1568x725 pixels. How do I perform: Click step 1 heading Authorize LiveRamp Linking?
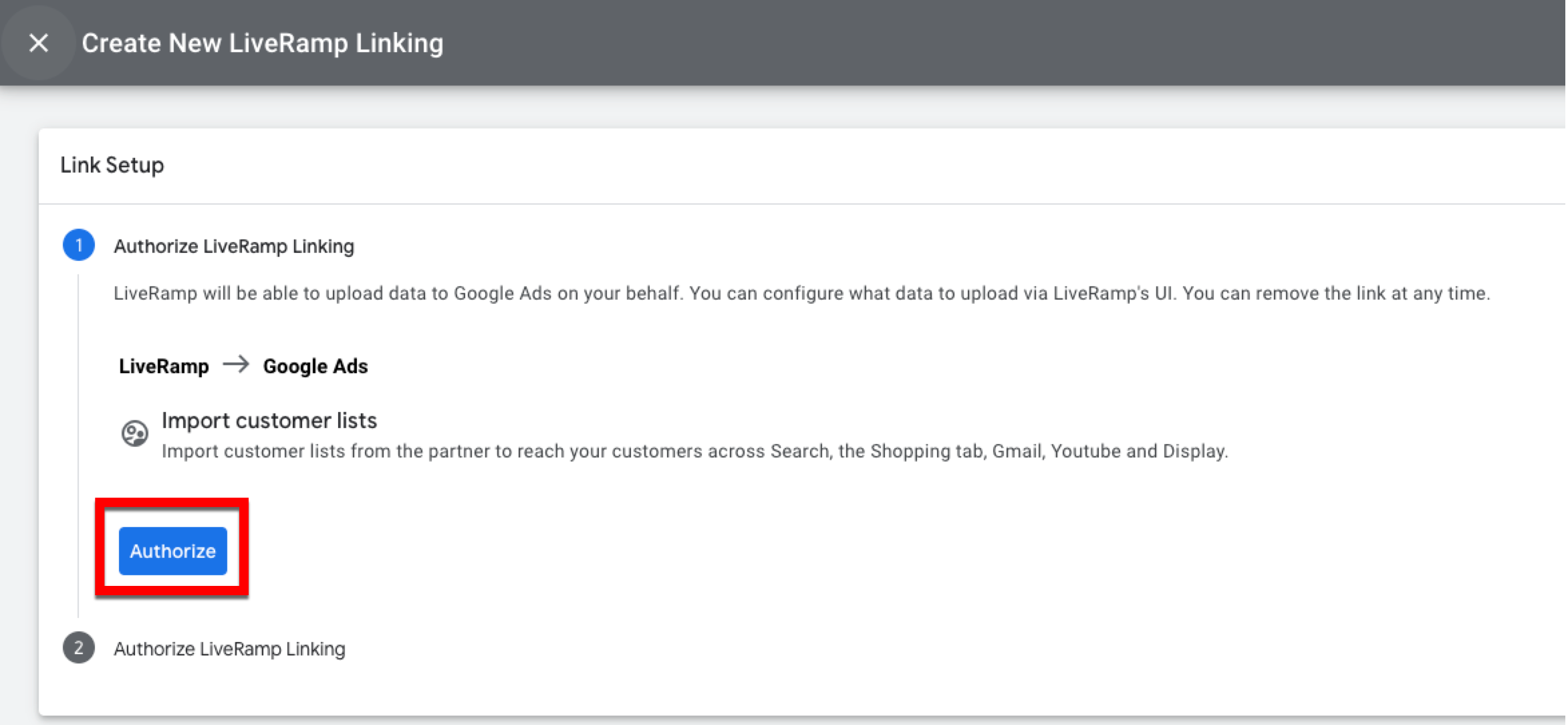click(x=234, y=246)
